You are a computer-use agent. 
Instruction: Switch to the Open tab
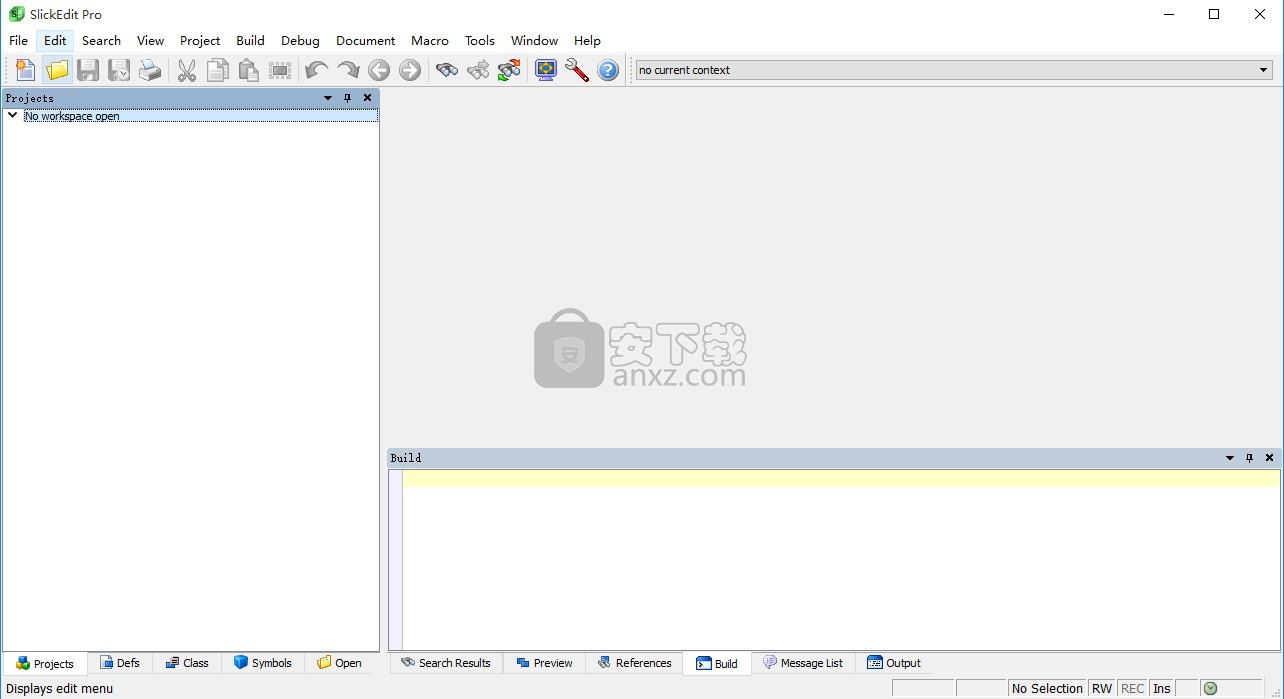click(339, 663)
